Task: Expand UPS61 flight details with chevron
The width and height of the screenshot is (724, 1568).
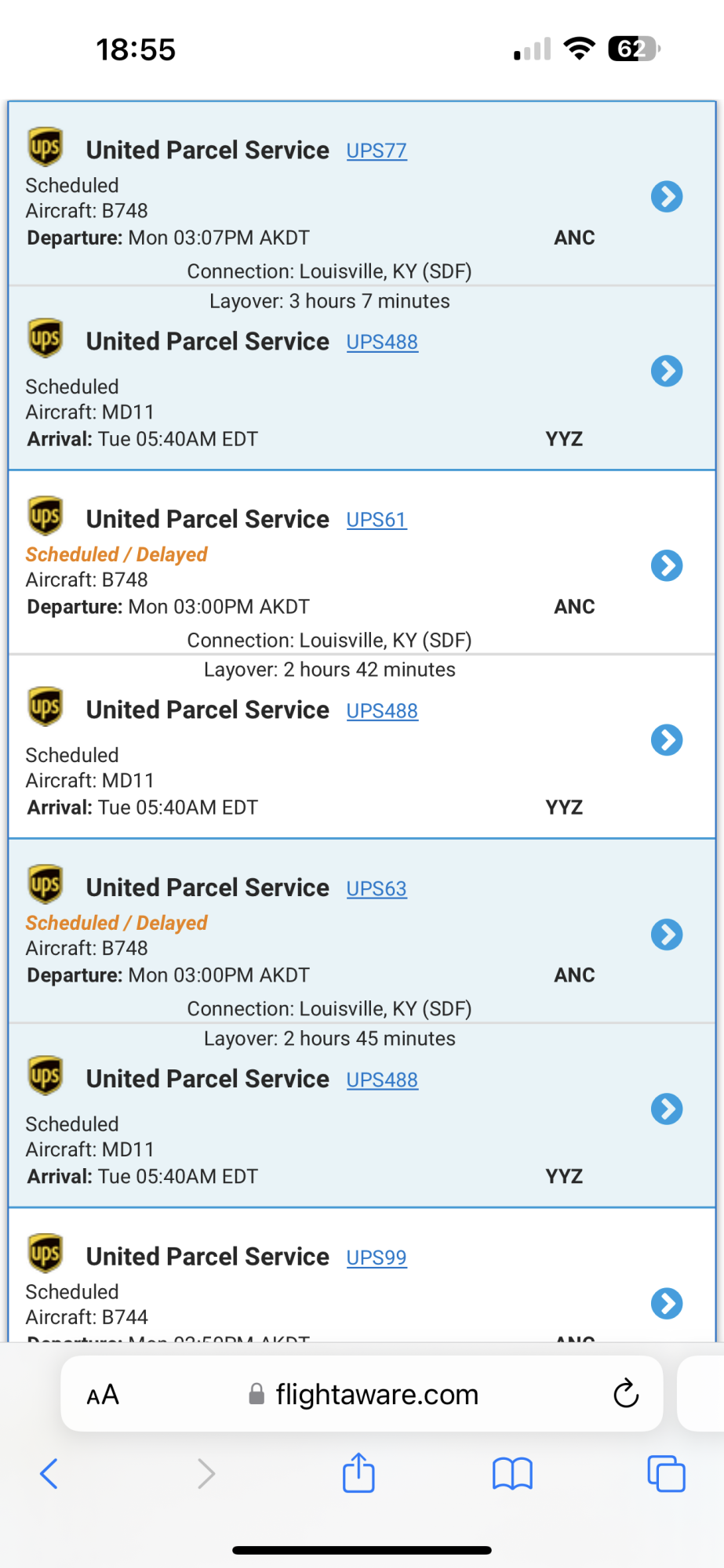Action: [667, 565]
